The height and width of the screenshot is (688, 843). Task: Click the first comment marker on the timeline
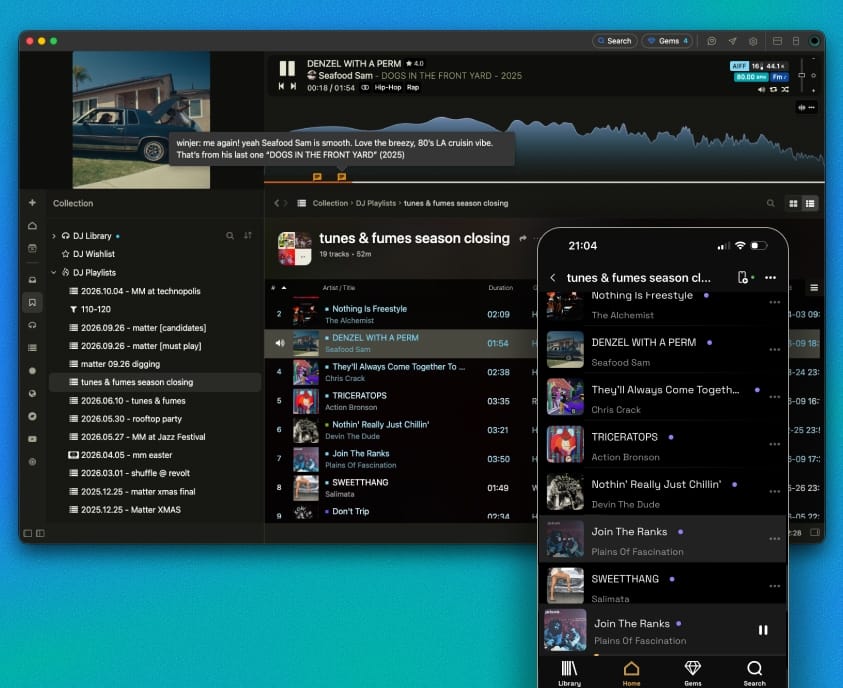click(317, 176)
